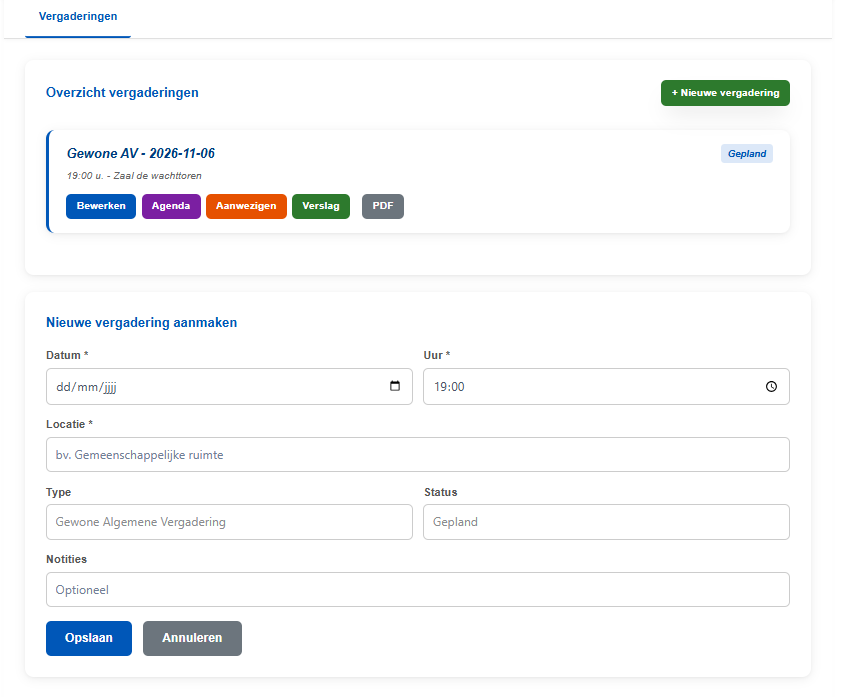Open the Verslag of the meeting
This screenshot has width=842, height=697.
[x=321, y=206]
